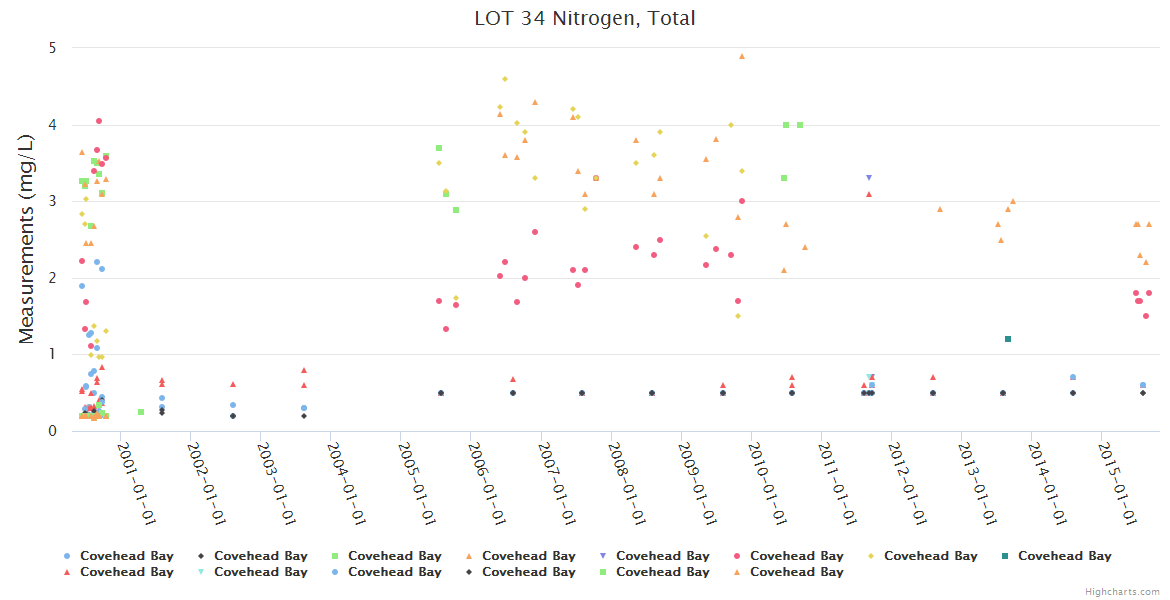This screenshot has width=1170, height=600.
Task: Click the yellow diamond legend marker
Action: tap(871, 556)
